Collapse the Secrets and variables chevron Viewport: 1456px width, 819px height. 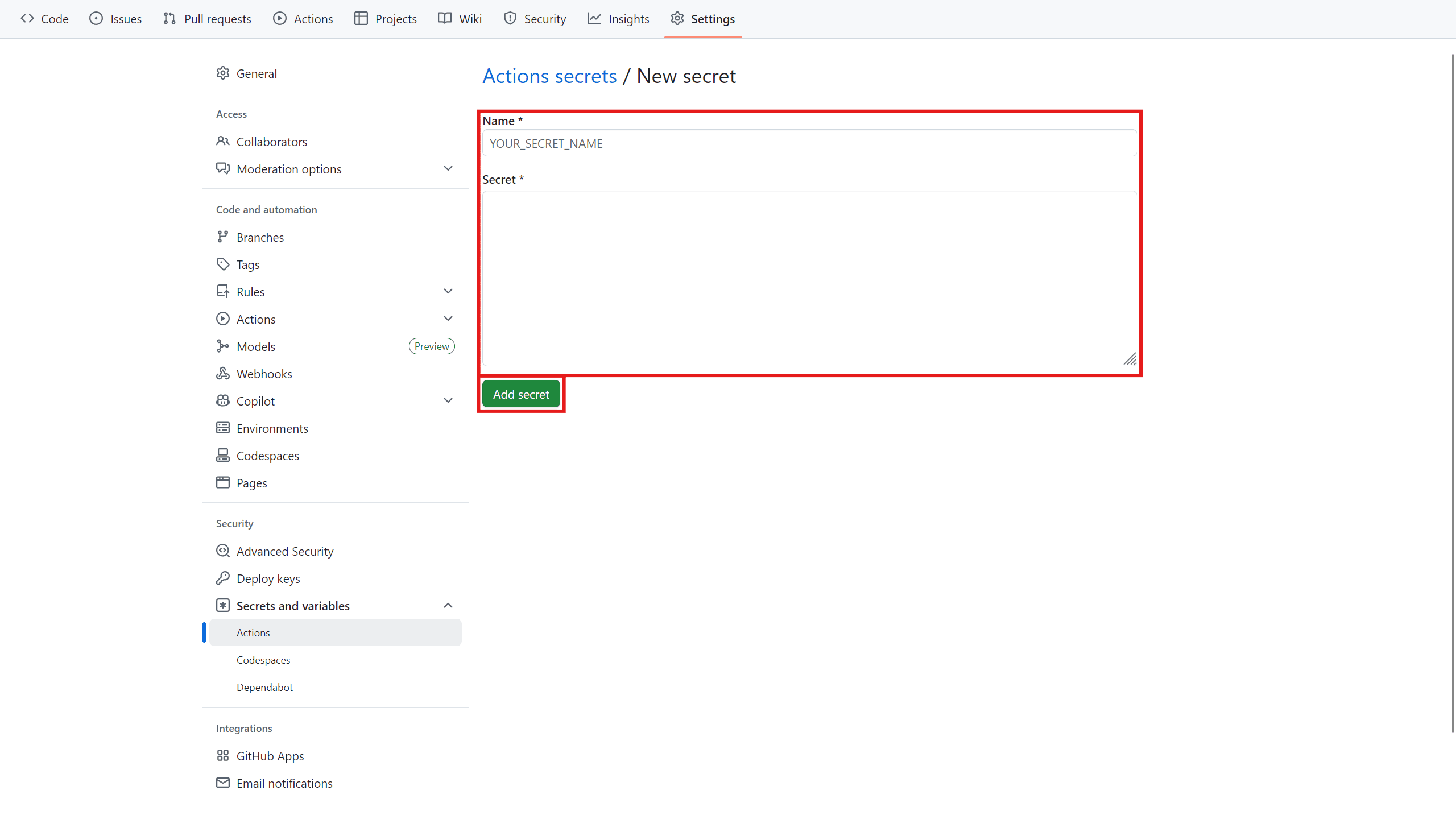pyautogui.click(x=448, y=605)
